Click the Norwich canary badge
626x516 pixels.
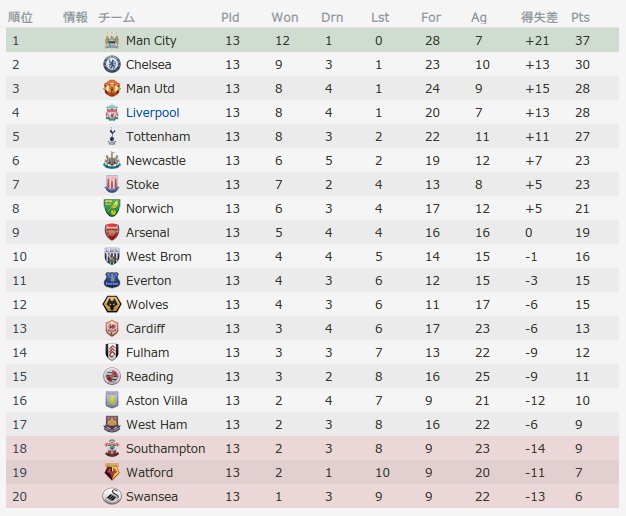pos(112,208)
